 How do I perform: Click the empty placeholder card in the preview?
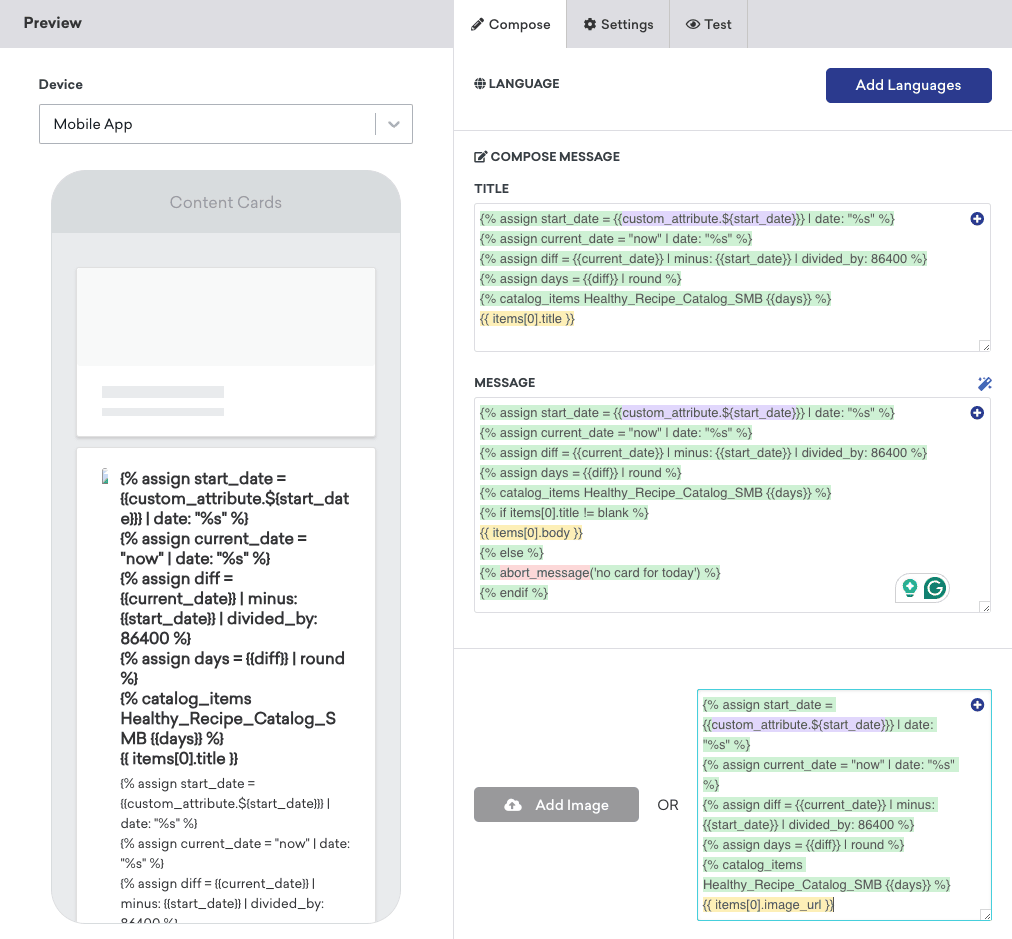(x=226, y=352)
